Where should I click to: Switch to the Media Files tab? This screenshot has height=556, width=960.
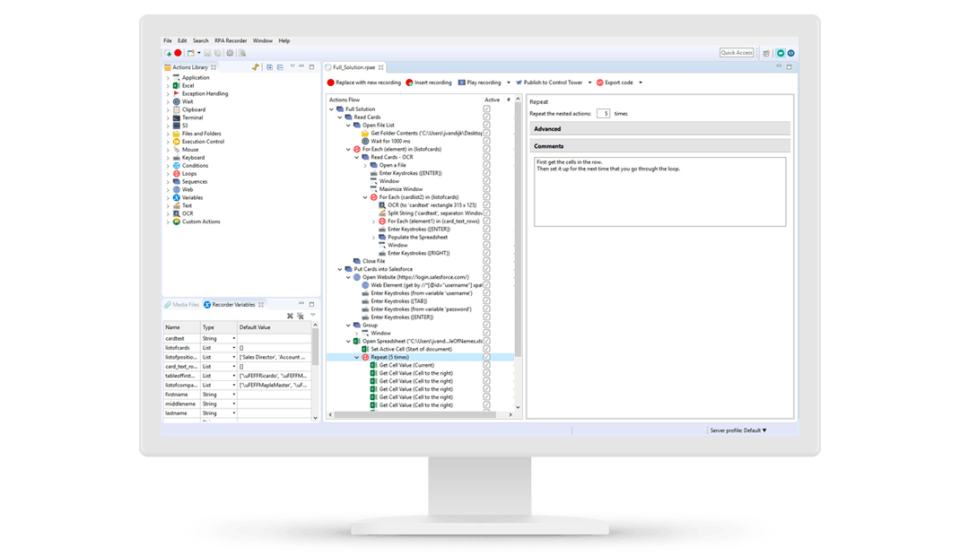tap(181, 304)
